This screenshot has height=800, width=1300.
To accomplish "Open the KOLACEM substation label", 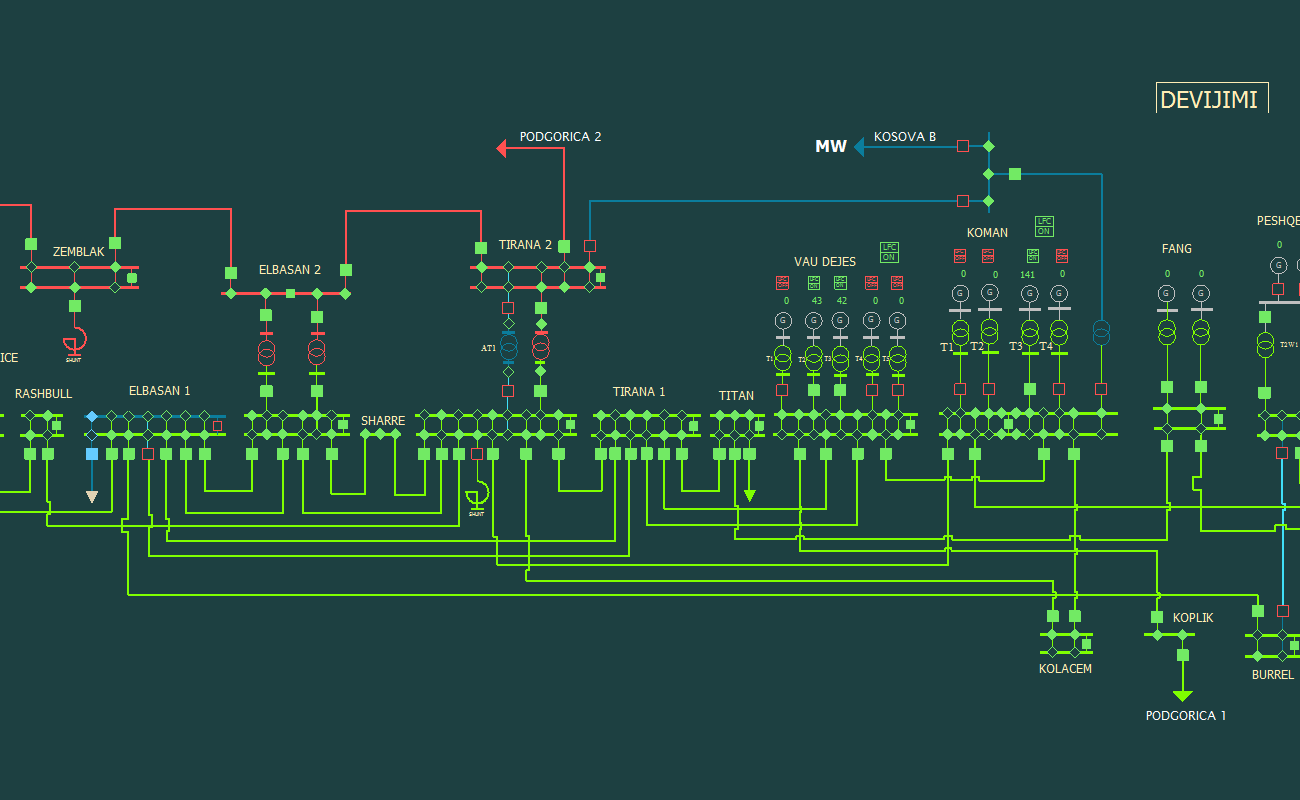I will 1065,668.
